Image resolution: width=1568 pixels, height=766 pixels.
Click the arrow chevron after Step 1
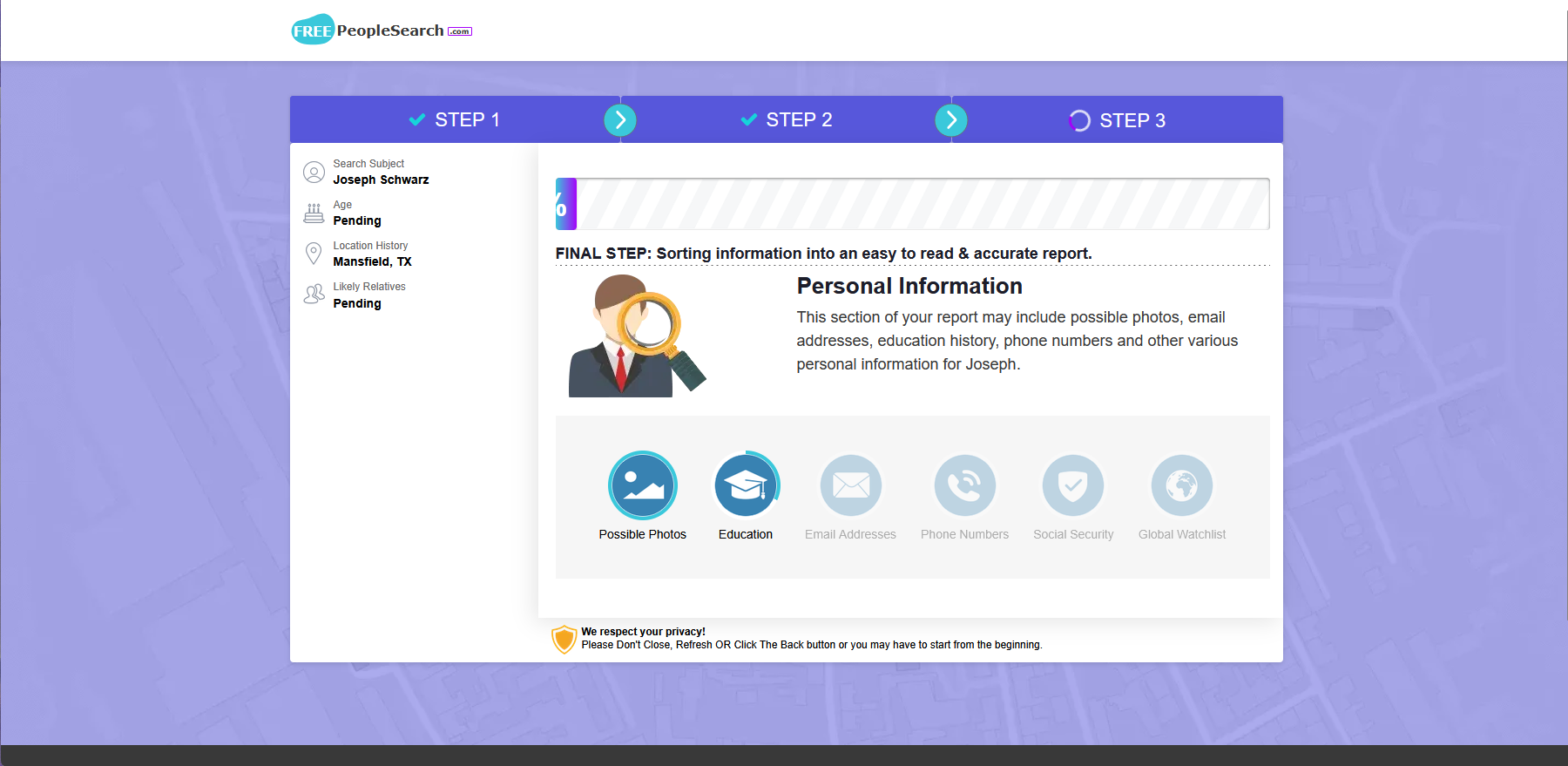(x=620, y=119)
